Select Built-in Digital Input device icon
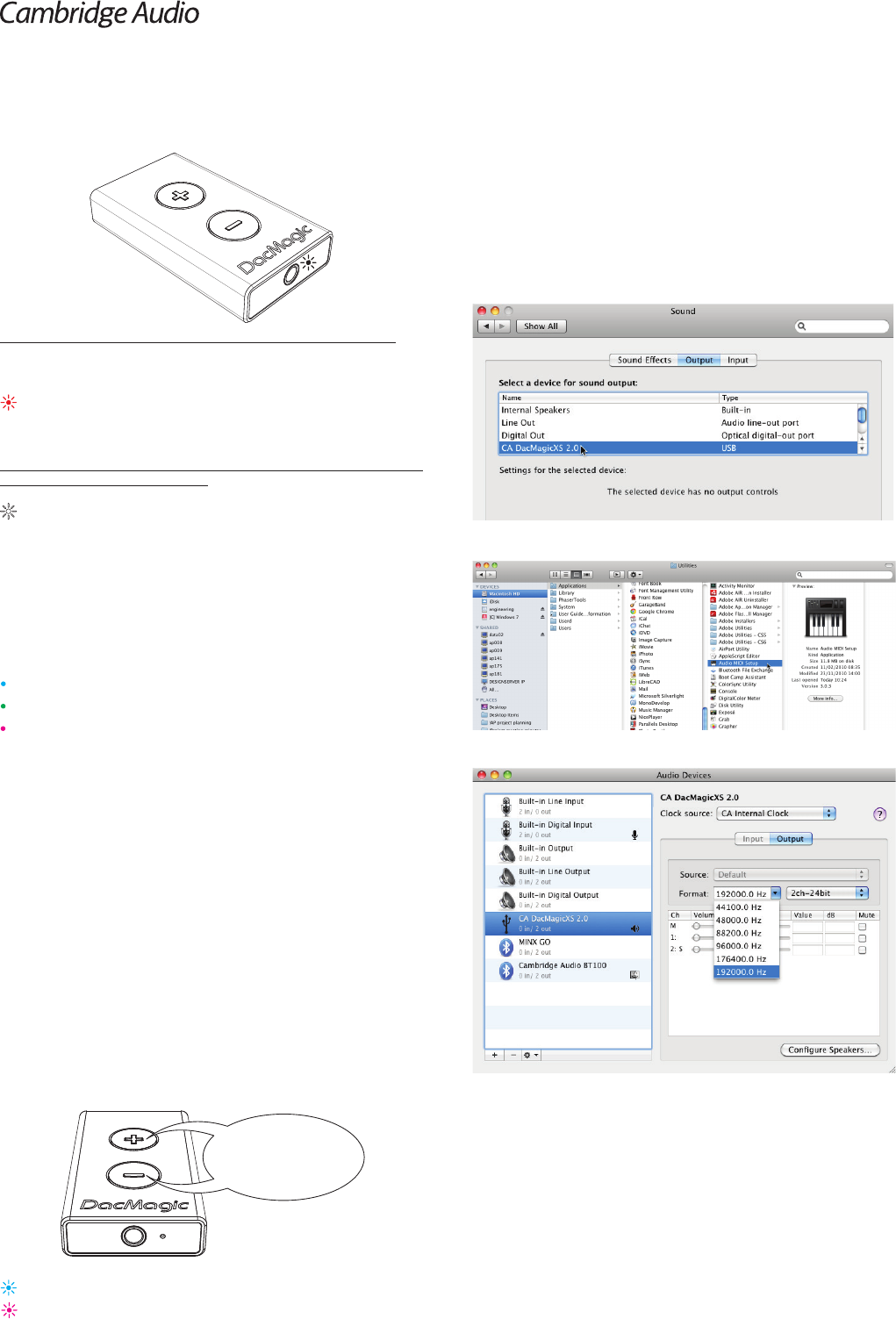Screen dimensions: 896x1319 (505, 829)
